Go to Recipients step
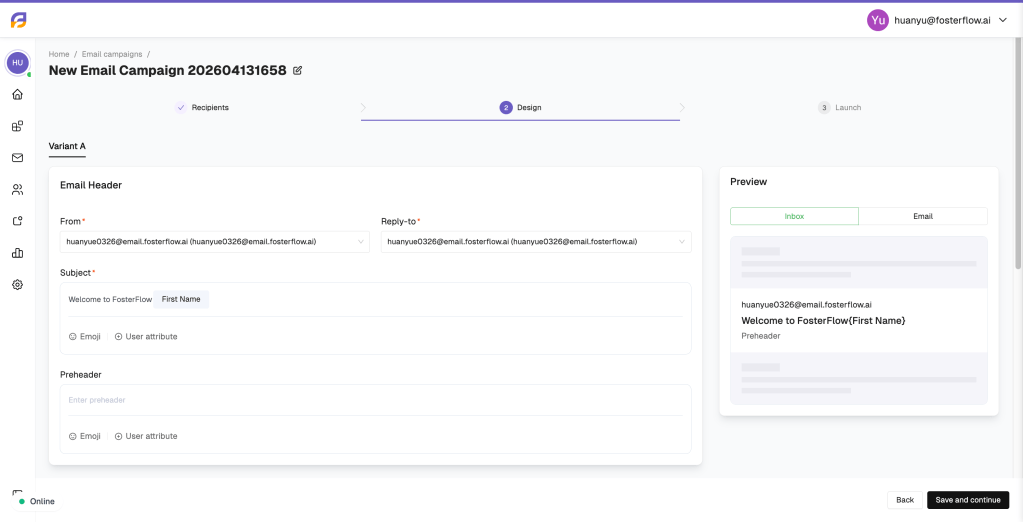This screenshot has height=522, width=1023. tap(202, 108)
